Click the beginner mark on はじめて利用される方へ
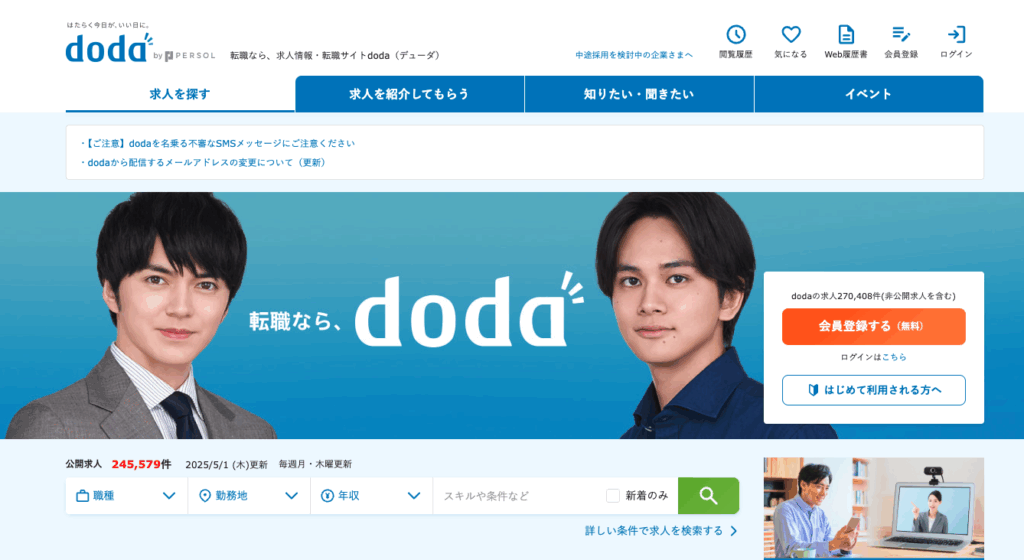Viewport: 1024px width, 560px height. [813, 390]
